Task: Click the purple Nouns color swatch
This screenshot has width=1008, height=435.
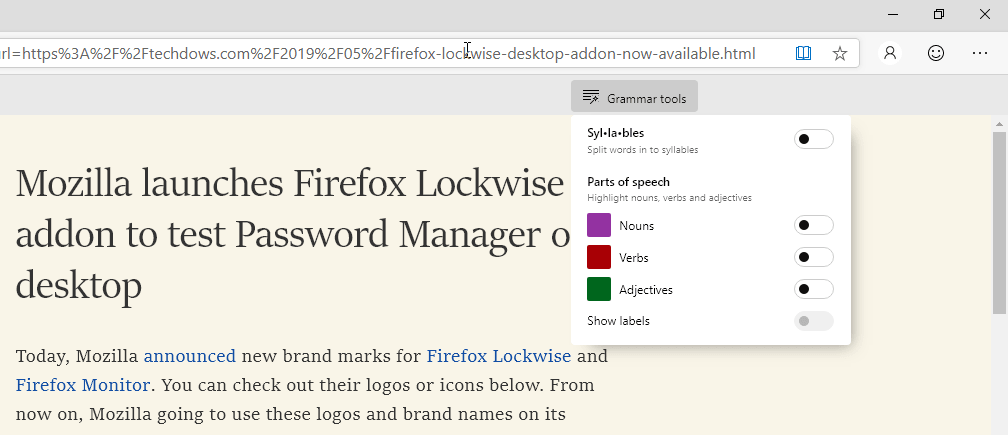Action: click(x=598, y=225)
